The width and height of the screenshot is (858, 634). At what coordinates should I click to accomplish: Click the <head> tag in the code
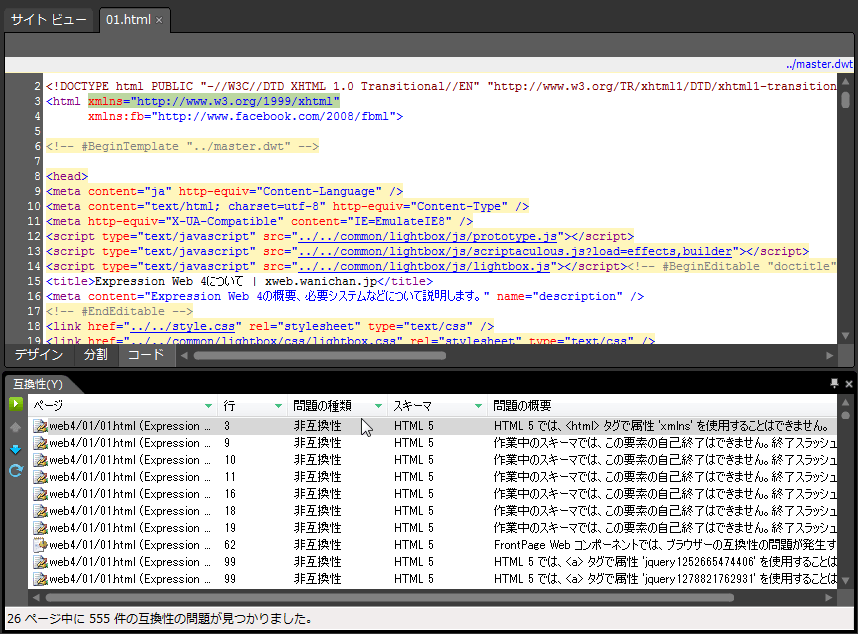tap(67, 176)
